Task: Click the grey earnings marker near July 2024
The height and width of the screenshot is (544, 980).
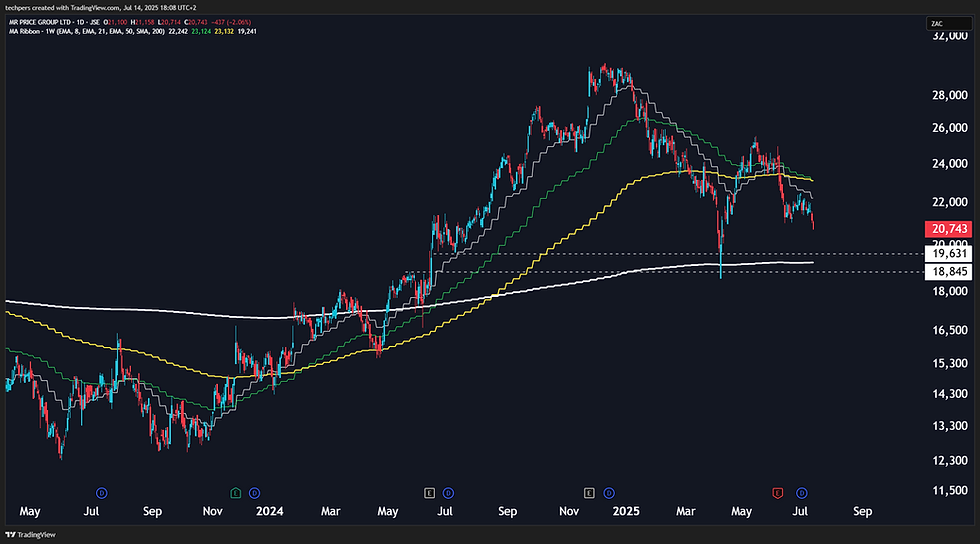Action: pyautogui.click(x=429, y=493)
